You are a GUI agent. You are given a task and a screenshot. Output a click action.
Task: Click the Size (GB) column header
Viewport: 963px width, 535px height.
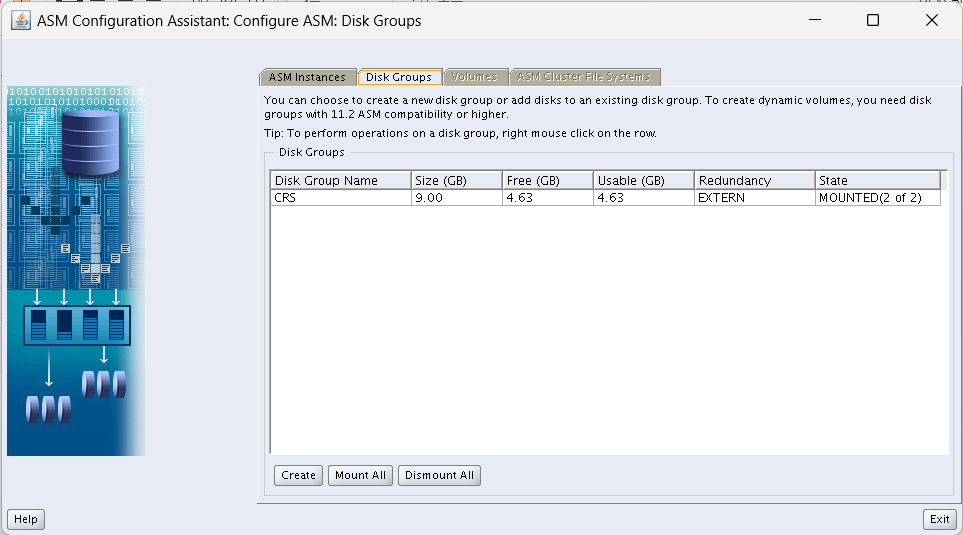pos(457,180)
